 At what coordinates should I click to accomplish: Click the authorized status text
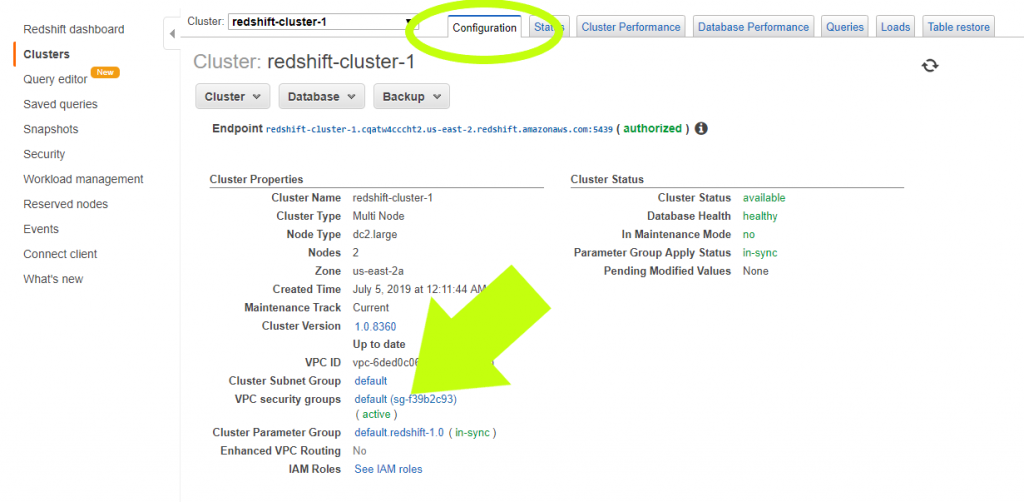click(x=652, y=129)
